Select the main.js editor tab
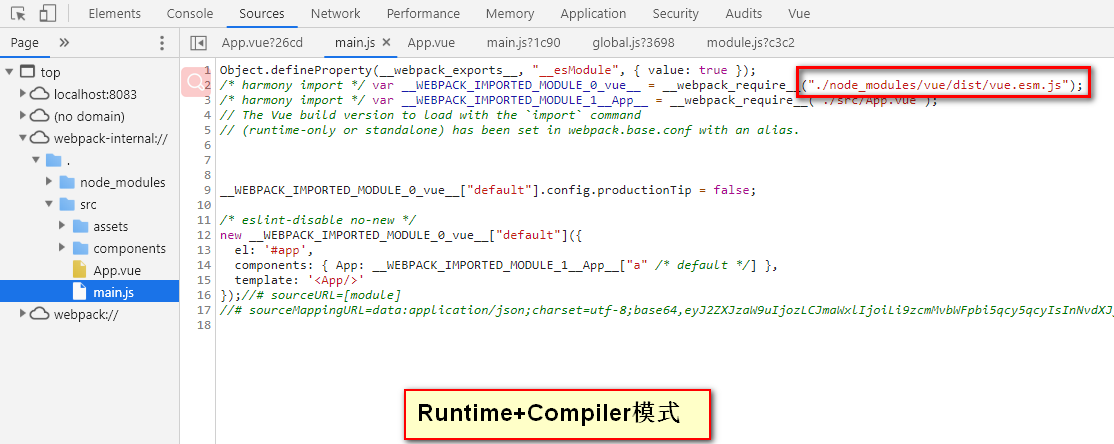 pyautogui.click(x=355, y=43)
